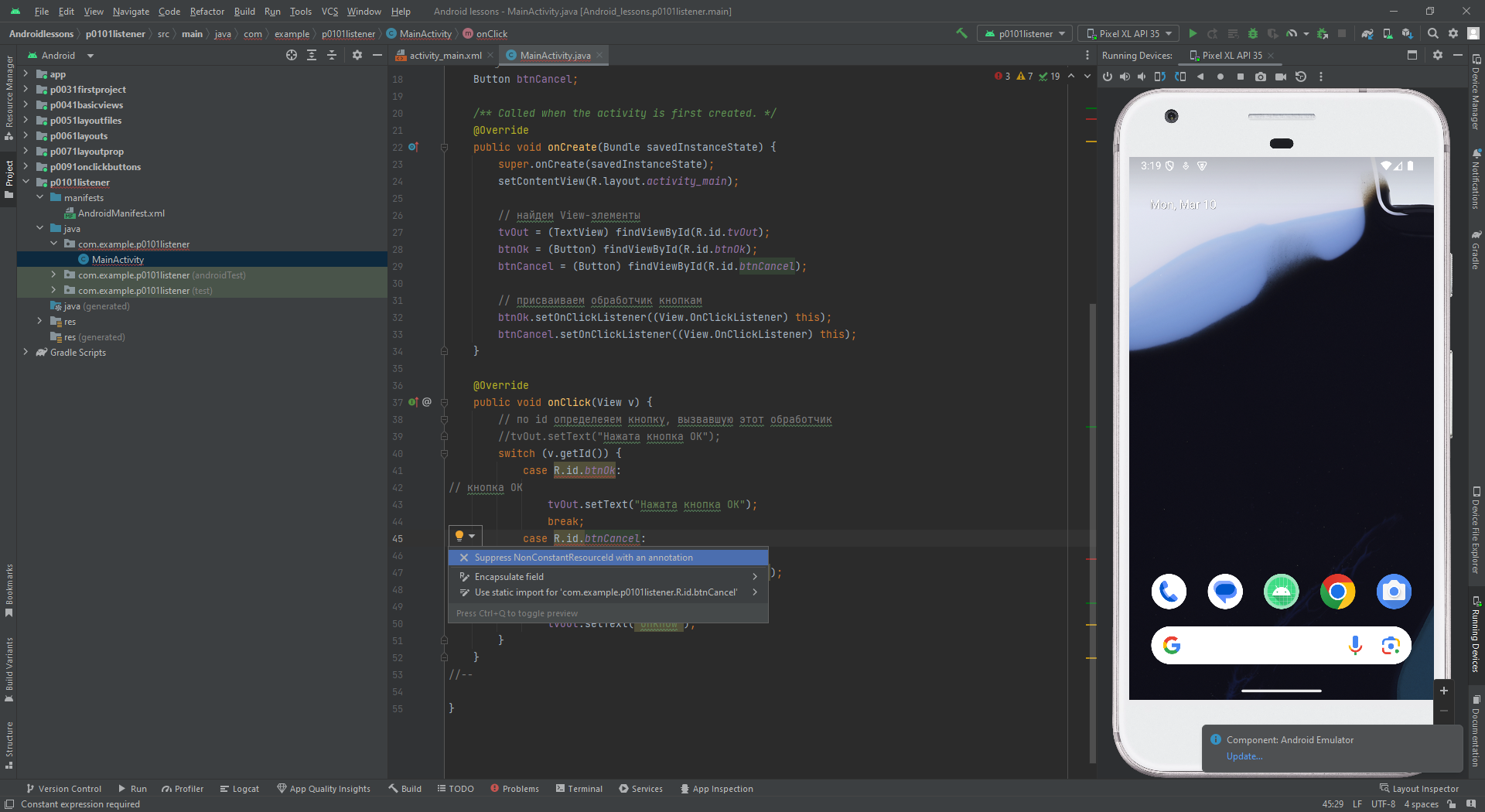Take emulator screenshot with camera icon
This screenshot has height=812, width=1485.
[x=1261, y=77]
